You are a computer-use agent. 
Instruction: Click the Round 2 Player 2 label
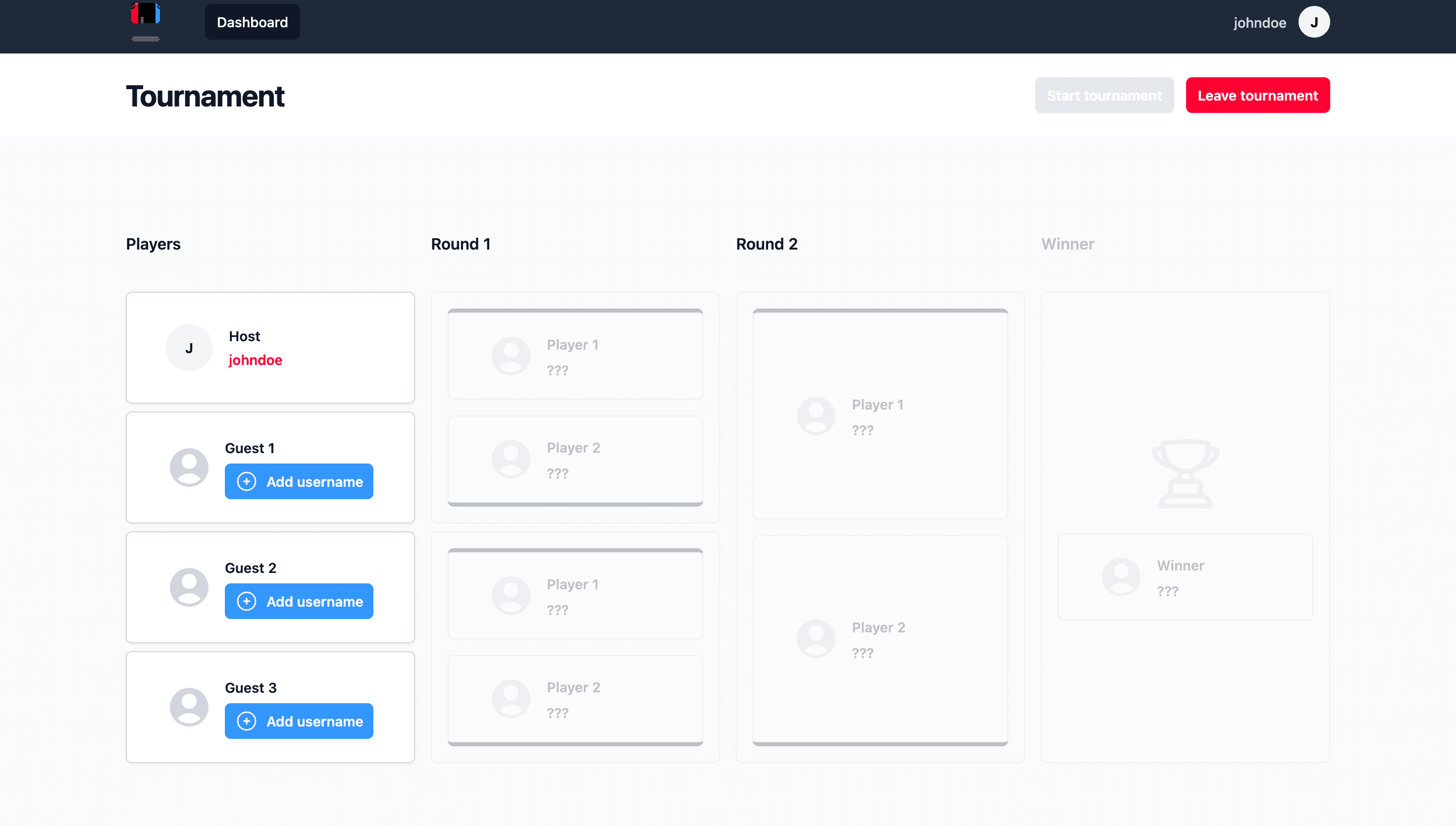tap(879, 627)
